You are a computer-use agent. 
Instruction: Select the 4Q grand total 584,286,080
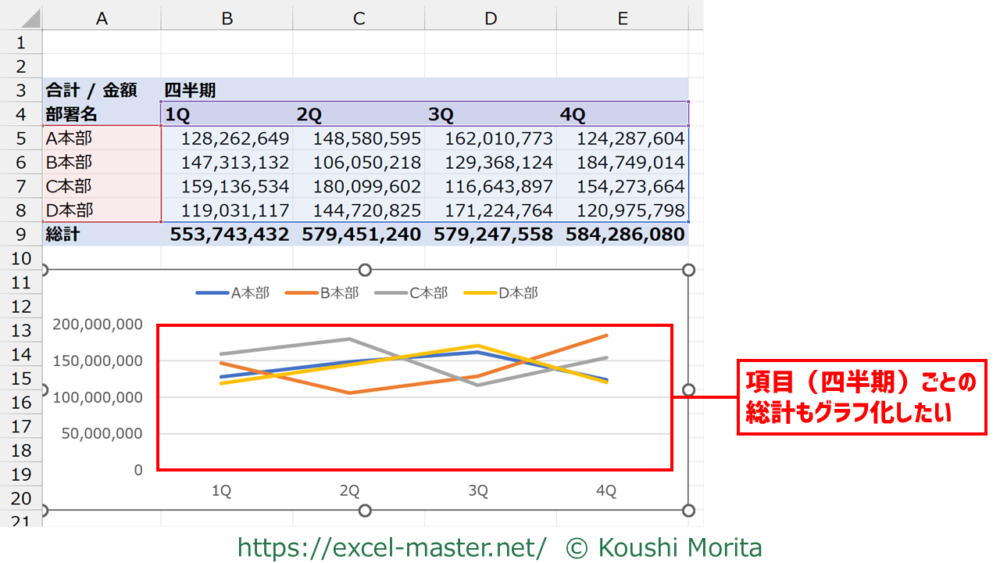[625, 234]
